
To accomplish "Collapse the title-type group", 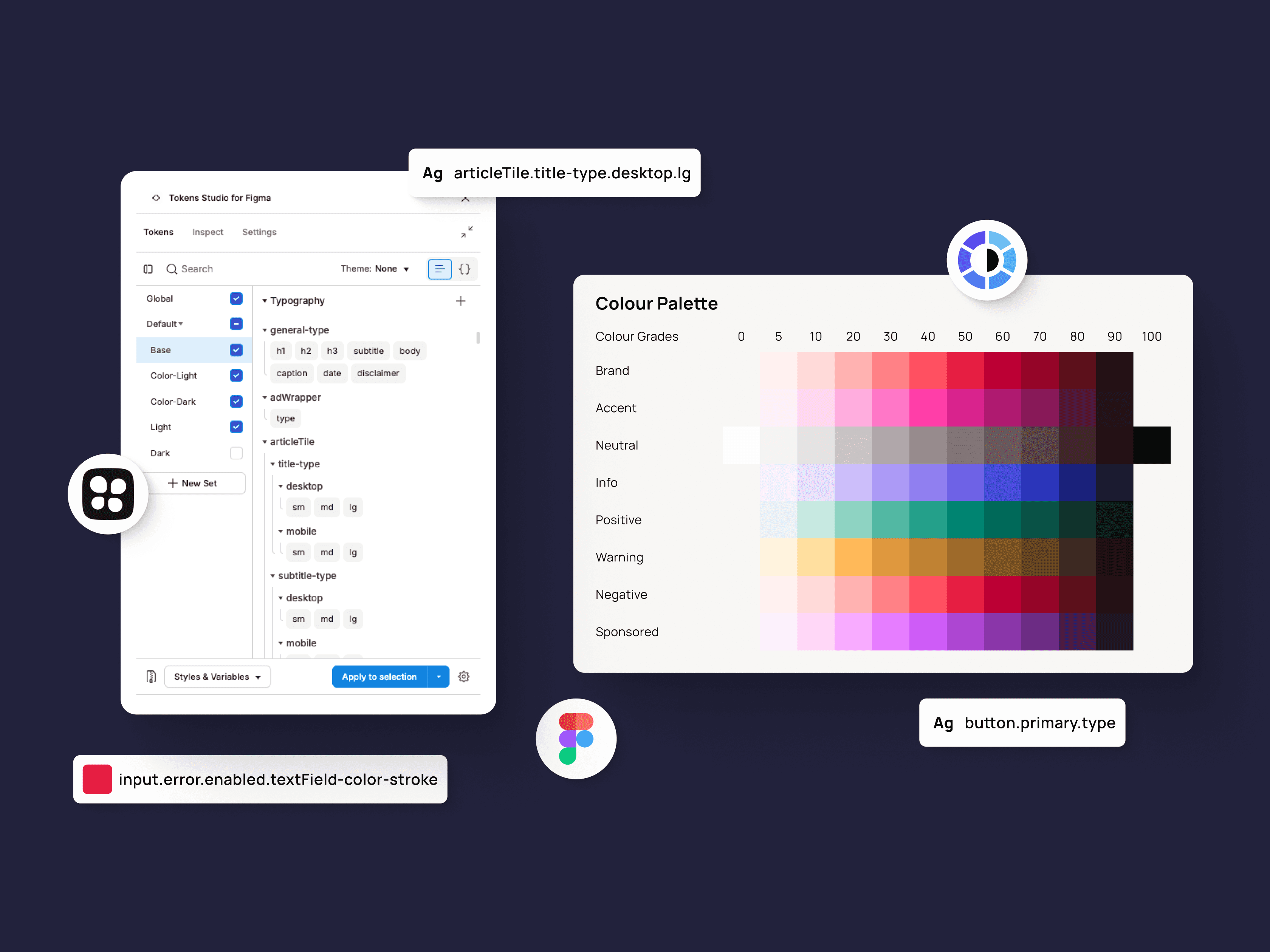I will [273, 464].
